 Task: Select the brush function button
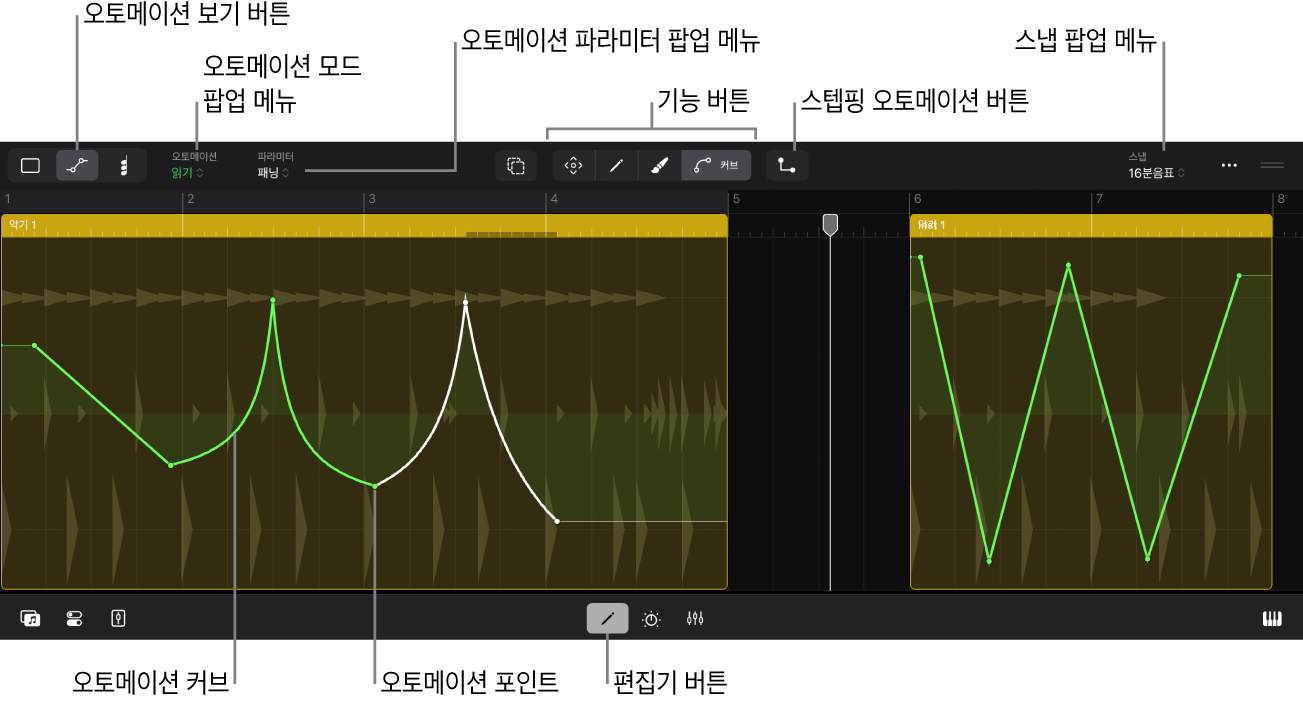tap(659, 166)
